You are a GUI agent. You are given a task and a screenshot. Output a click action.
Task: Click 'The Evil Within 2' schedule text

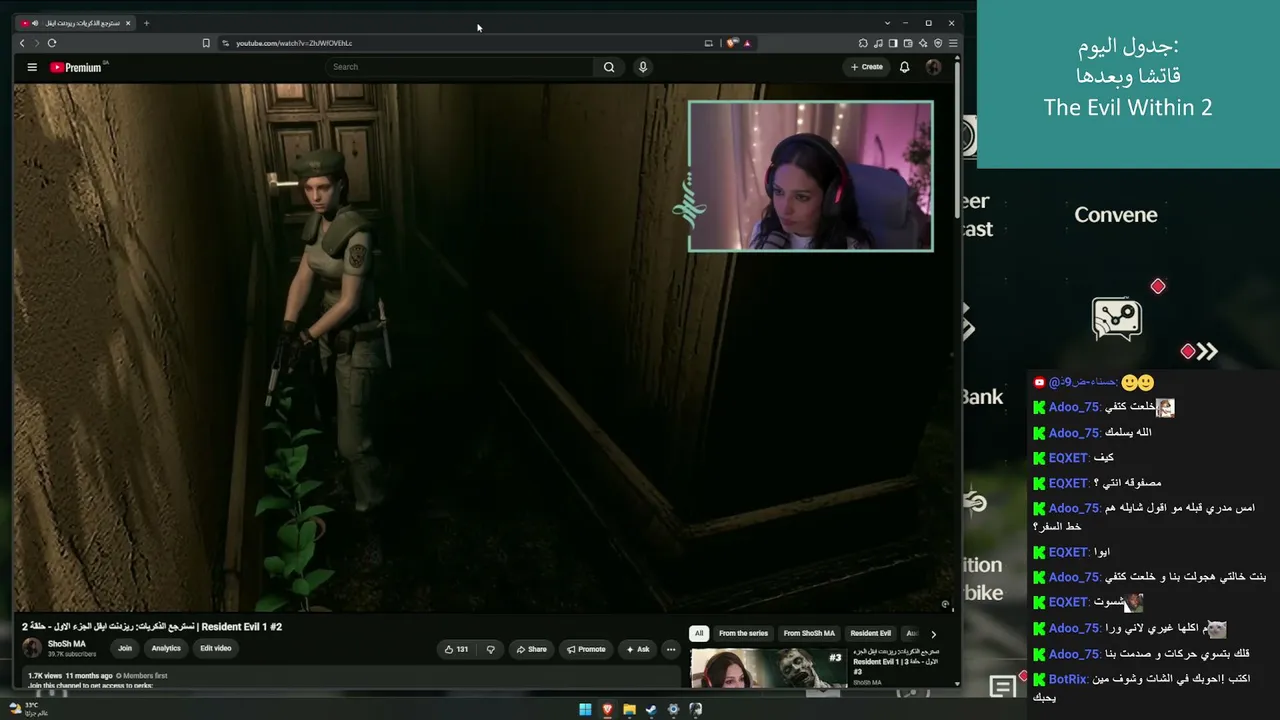(1128, 108)
